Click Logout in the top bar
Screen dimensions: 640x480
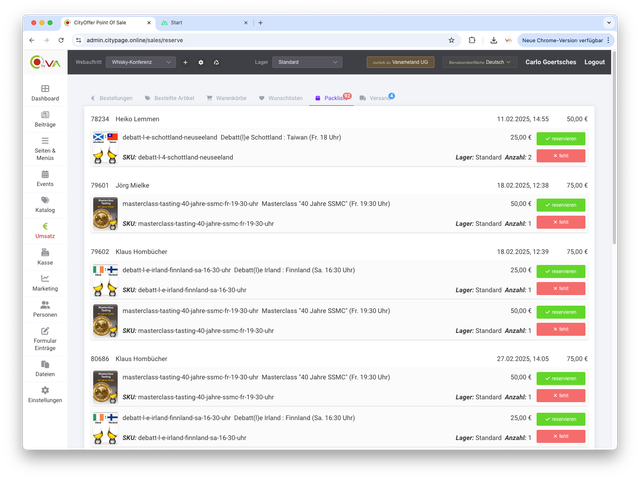(x=594, y=62)
